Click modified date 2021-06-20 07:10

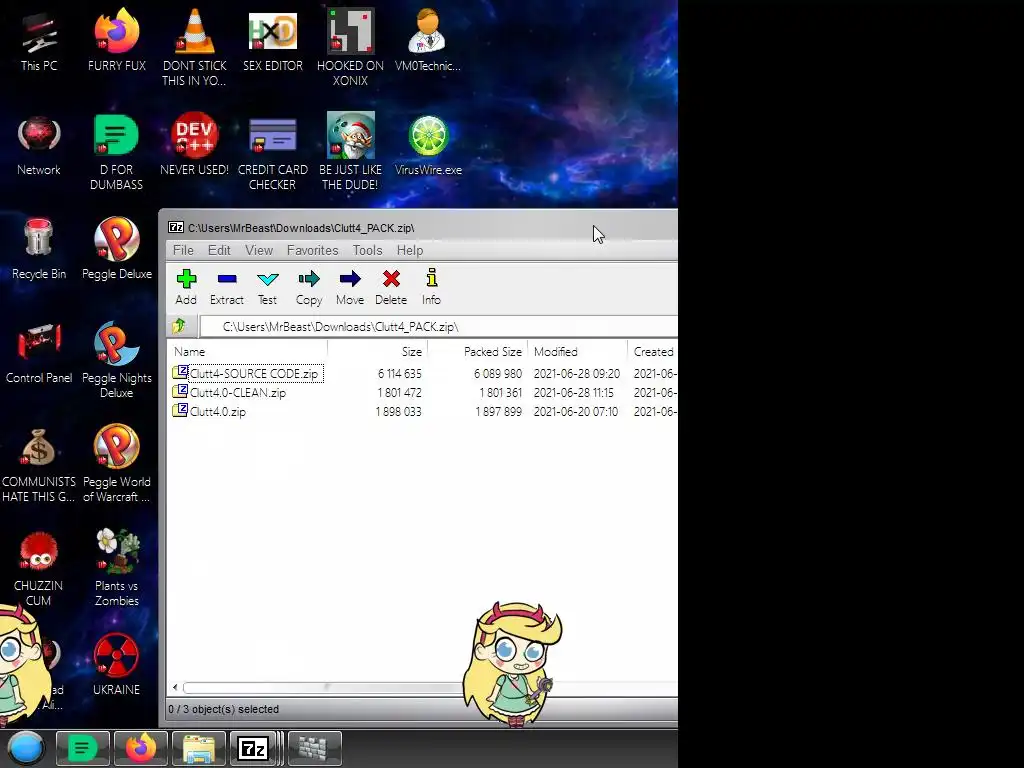coord(575,411)
